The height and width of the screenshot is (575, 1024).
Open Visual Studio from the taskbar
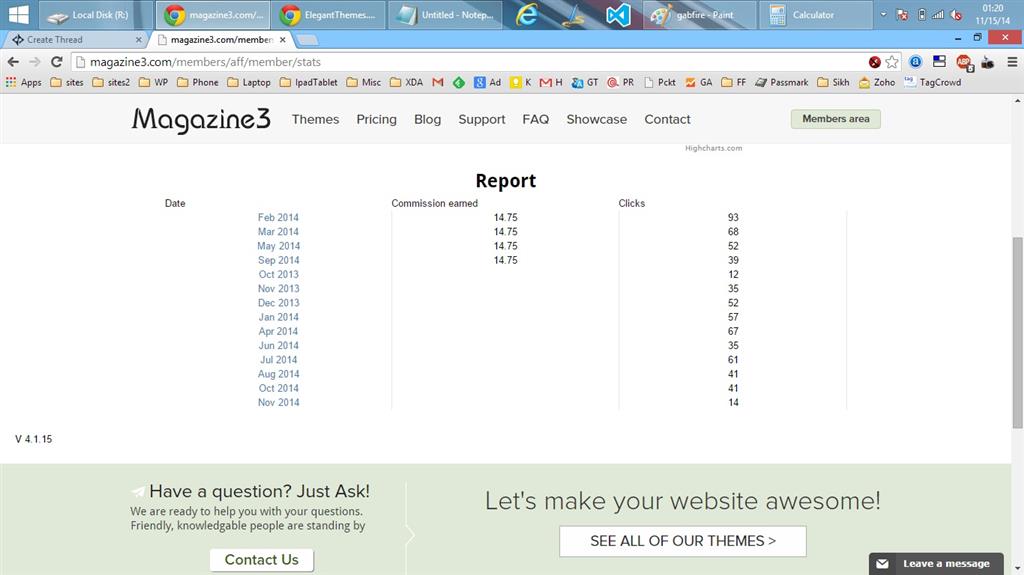[x=618, y=14]
